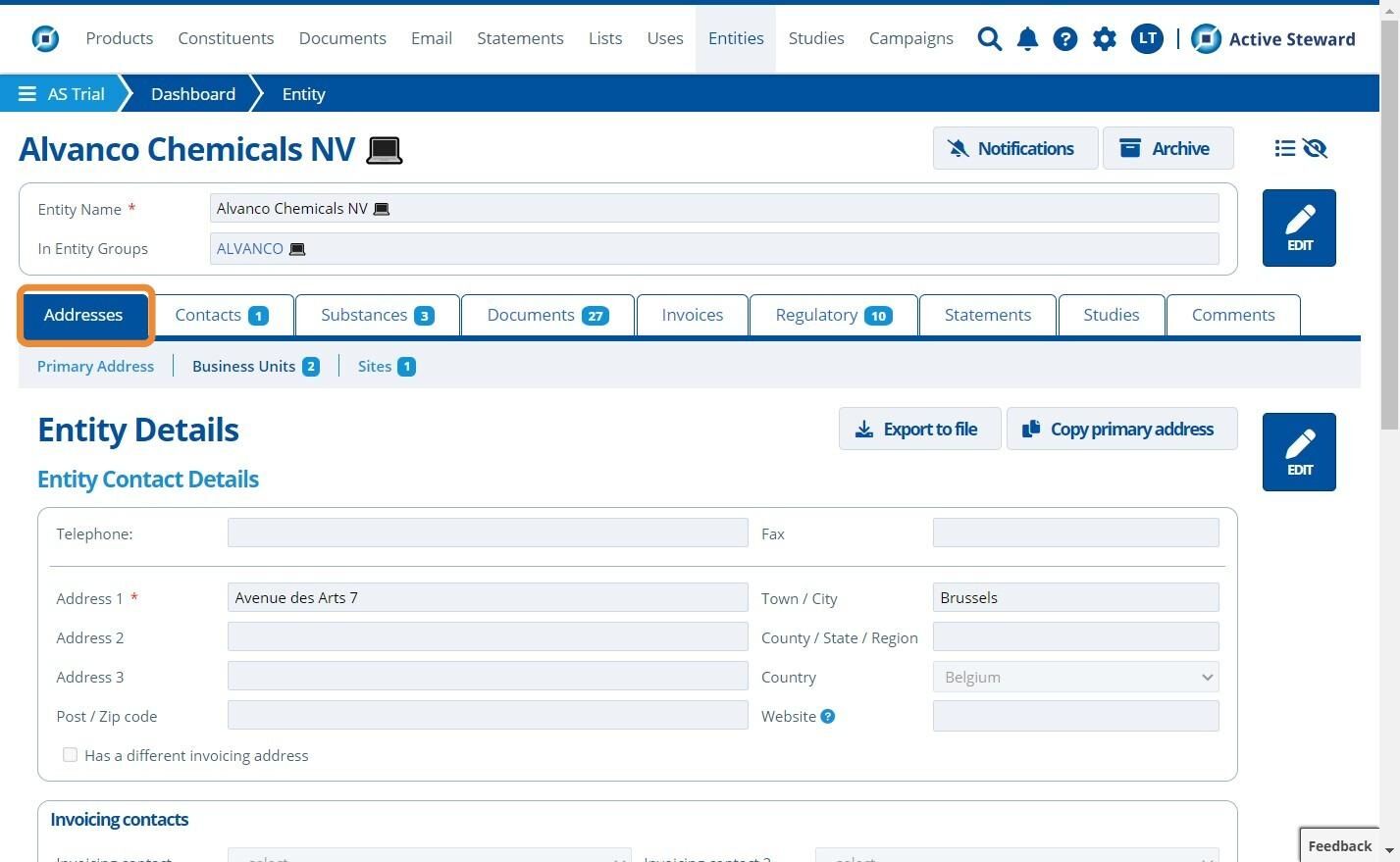Click the Business Units count badge
1400x862 pixels.
pyautogui.click(x=311, y=367)
